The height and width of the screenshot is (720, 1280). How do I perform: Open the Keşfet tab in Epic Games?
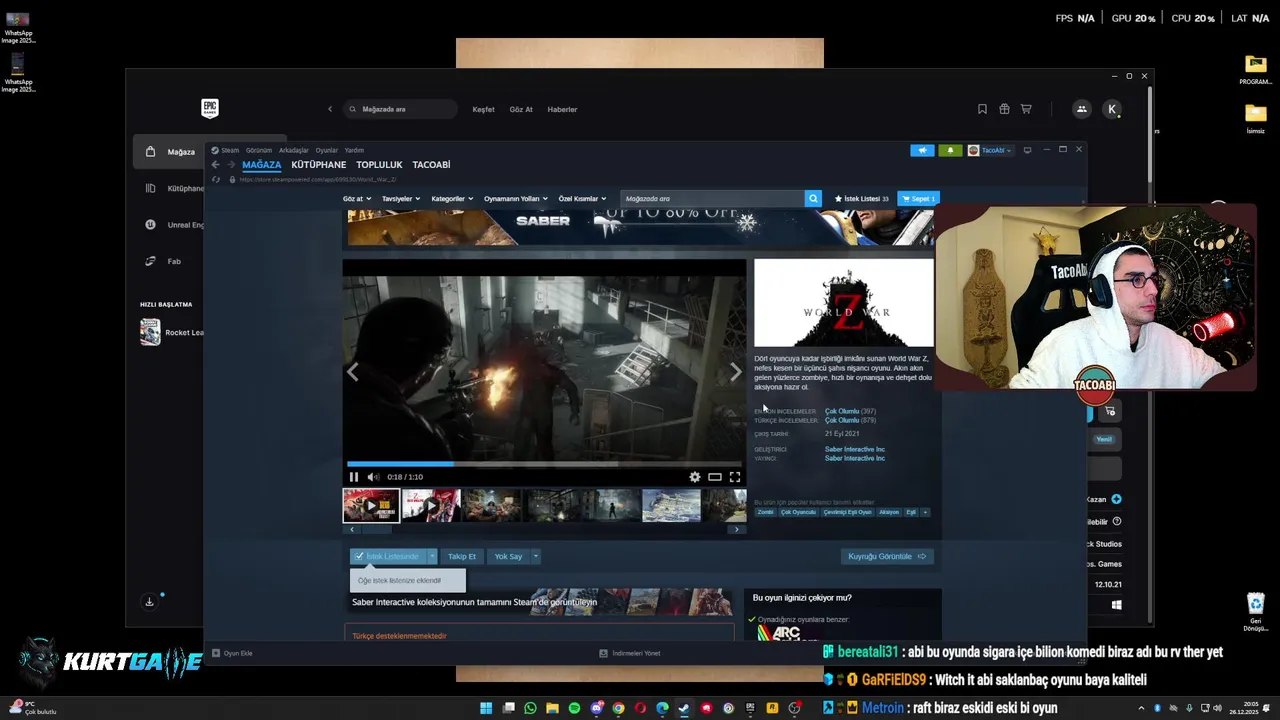point(483,109)
